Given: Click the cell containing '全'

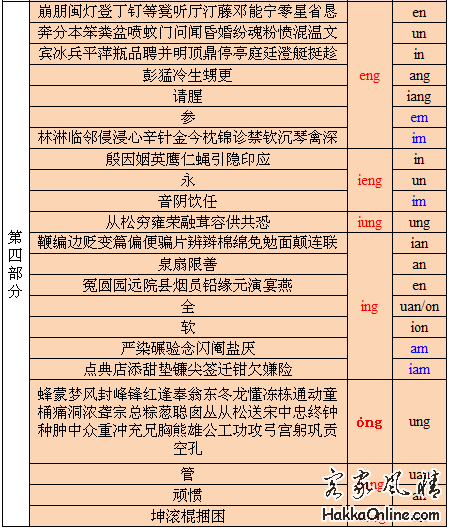Looking at the screenshot, I should click(x=188, y=306).
